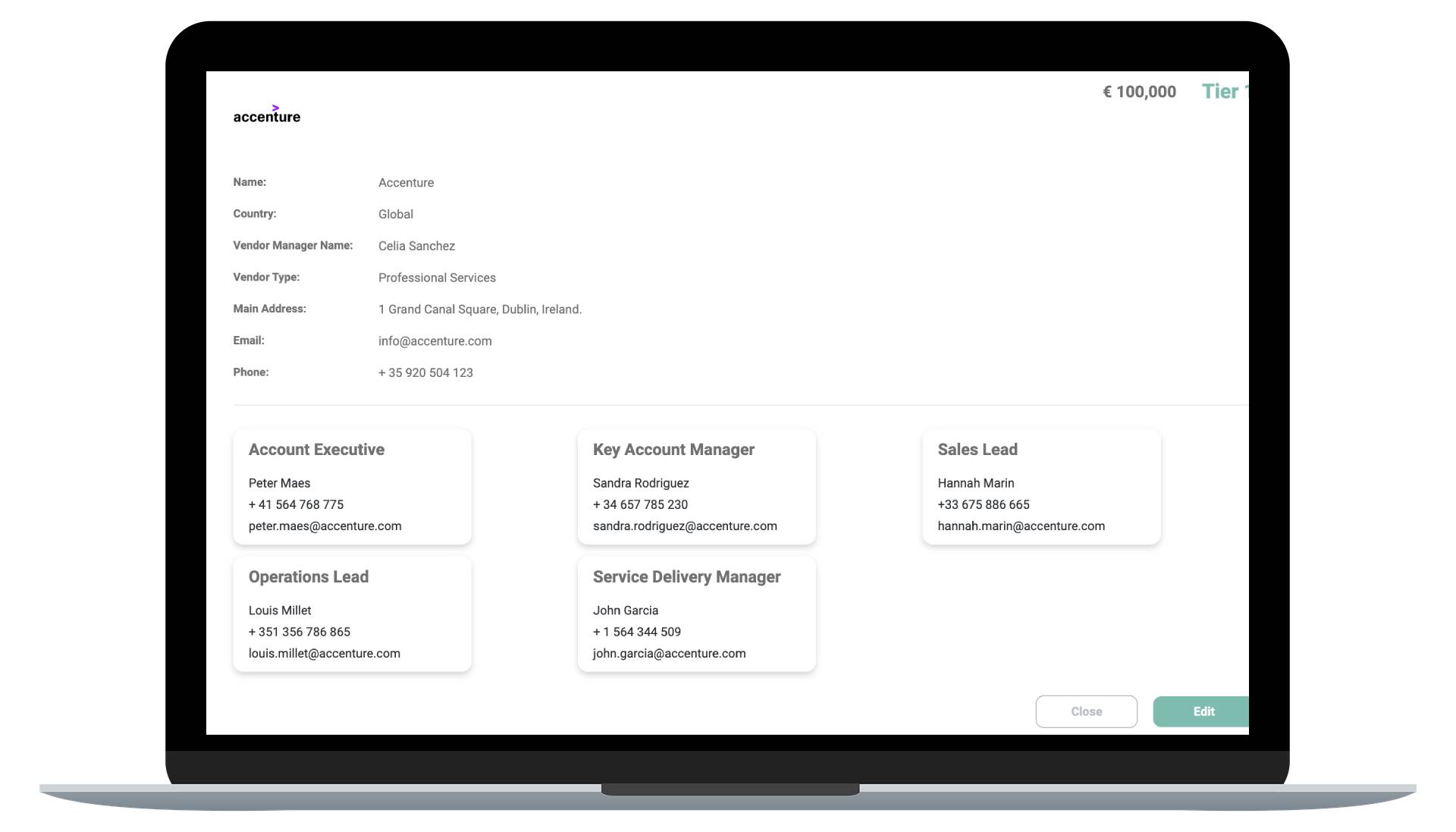Click the Edit button
Image resolution: width=1456 pixels, height=832 pixels.
(x=1201, y=711)
